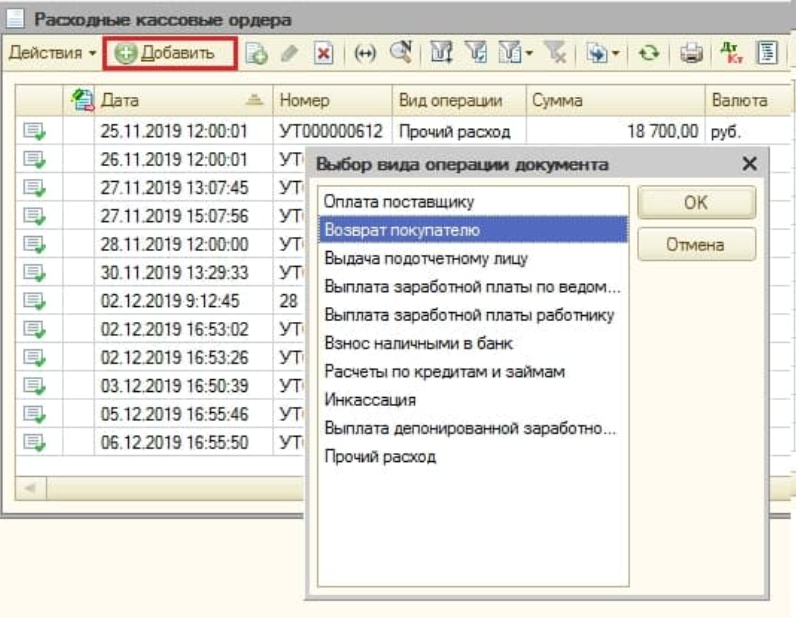The height and width of the screenshot is (618, 796).
Task: Click the Дт/Кт postings icon
Action: (727, 54)
